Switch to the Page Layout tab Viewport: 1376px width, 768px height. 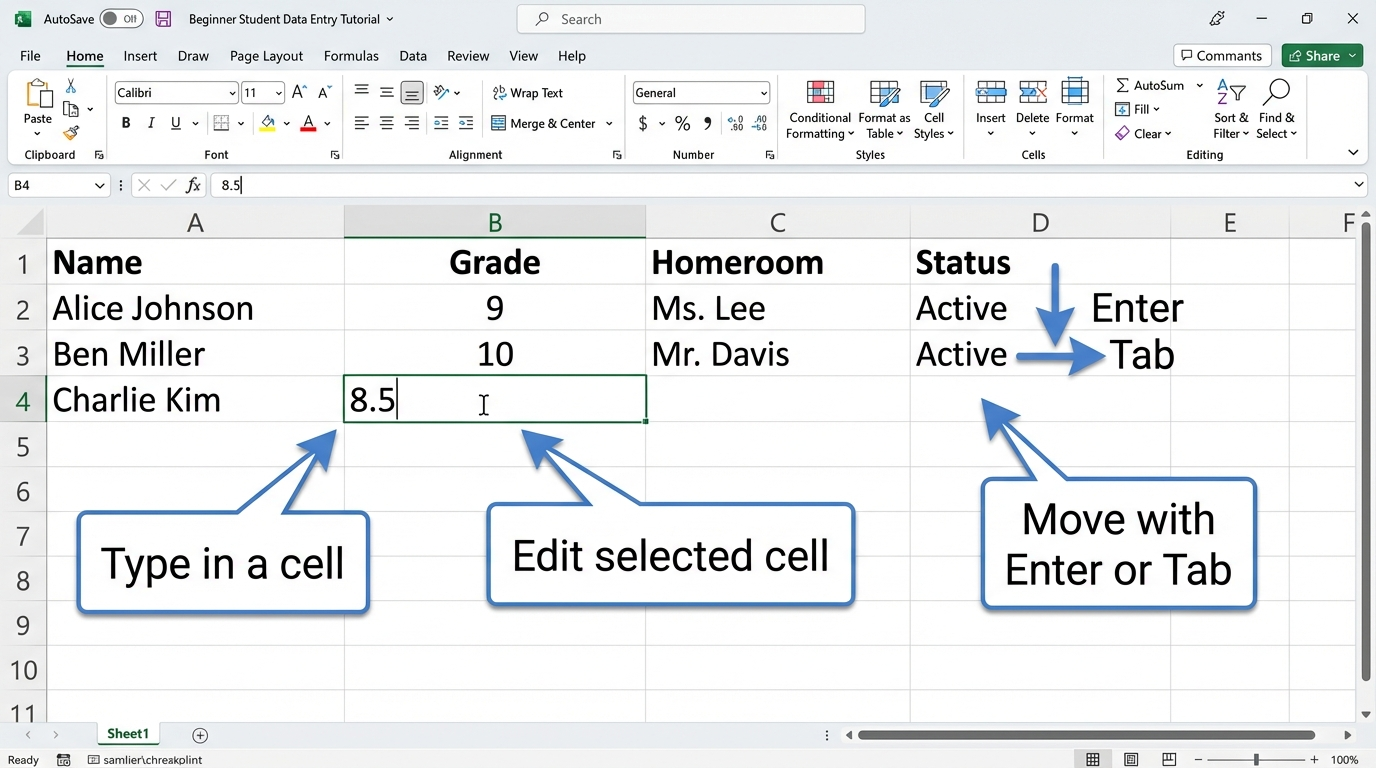pos(266,56)
